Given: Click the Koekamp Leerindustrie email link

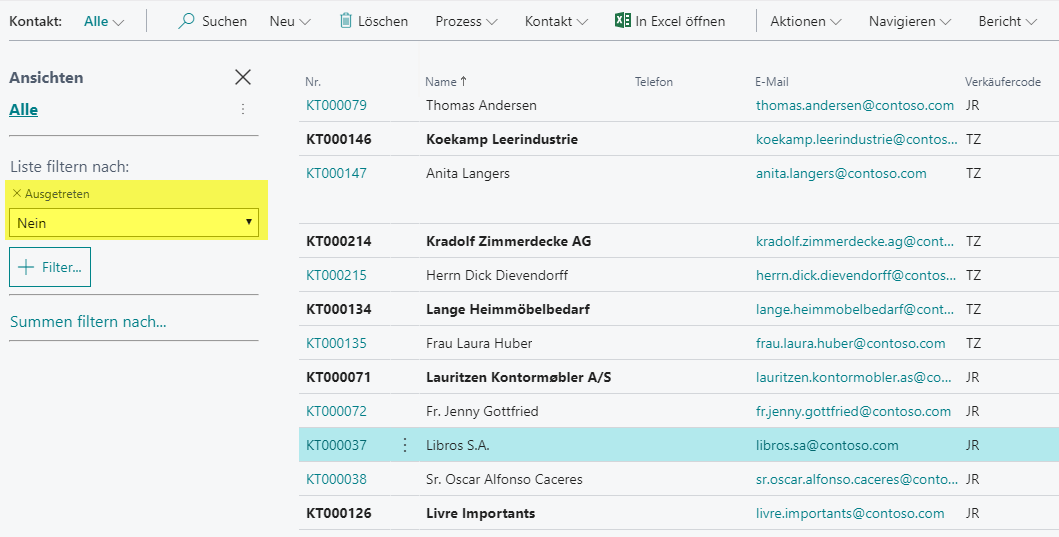Looking at the screenshot, I should [x=857, y=140].
